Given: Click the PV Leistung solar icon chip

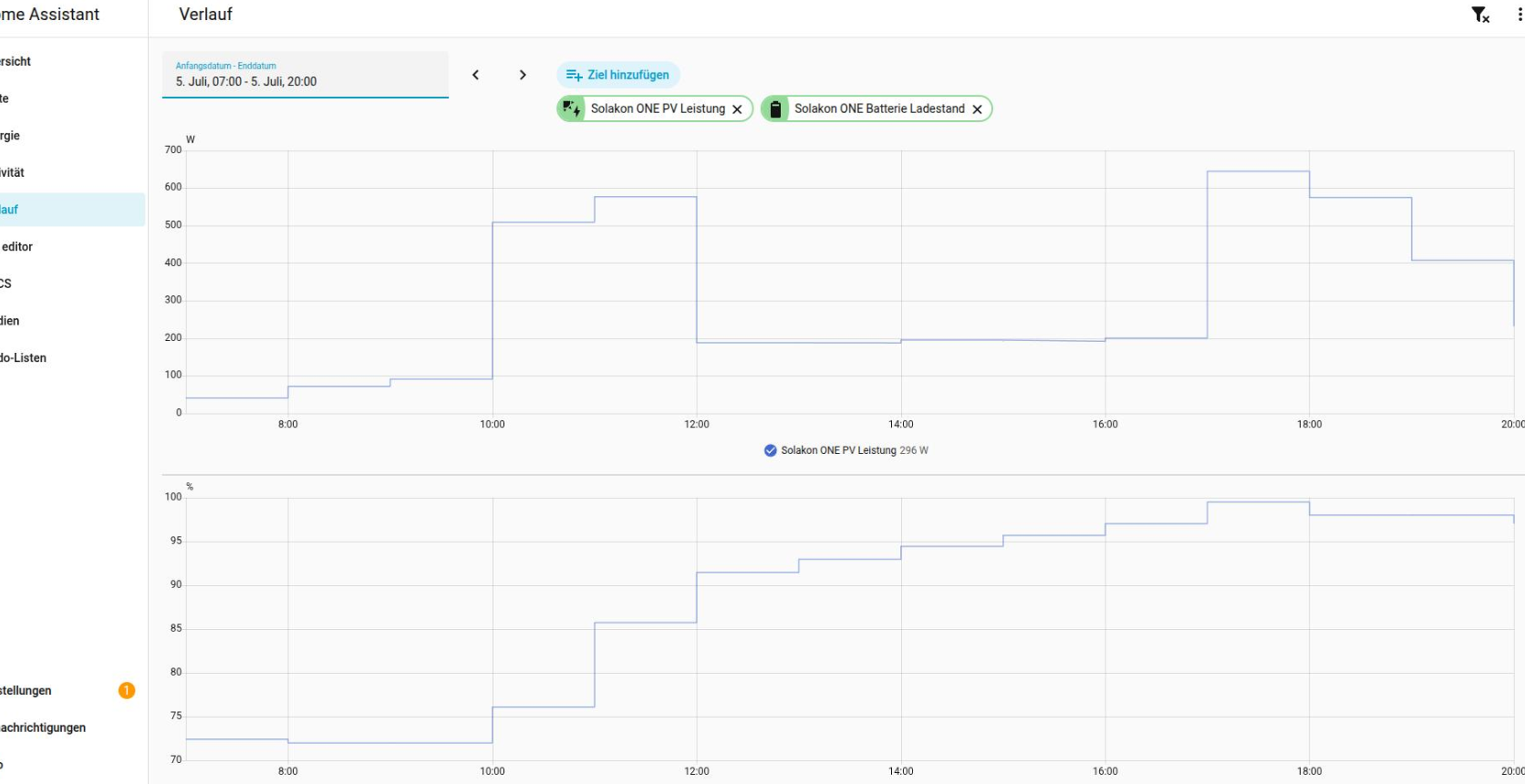Looking at the screenshot, I should pyautogui.click(x=572, y=109).
